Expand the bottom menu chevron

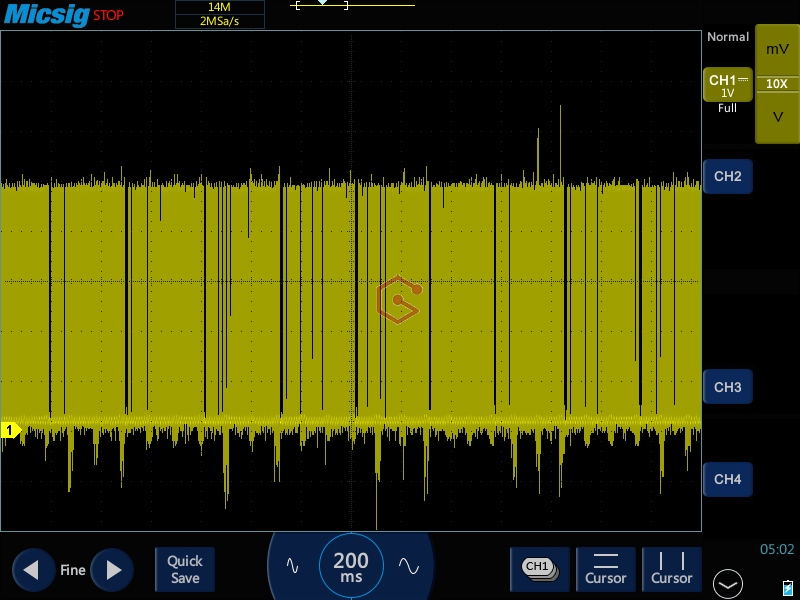coord(728,584)
